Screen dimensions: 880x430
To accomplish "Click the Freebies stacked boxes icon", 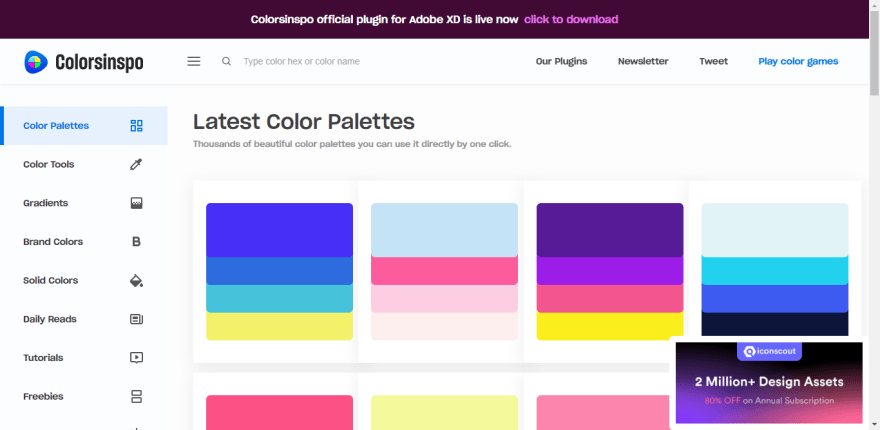I will pyautogui.click(x=136, y=396).
